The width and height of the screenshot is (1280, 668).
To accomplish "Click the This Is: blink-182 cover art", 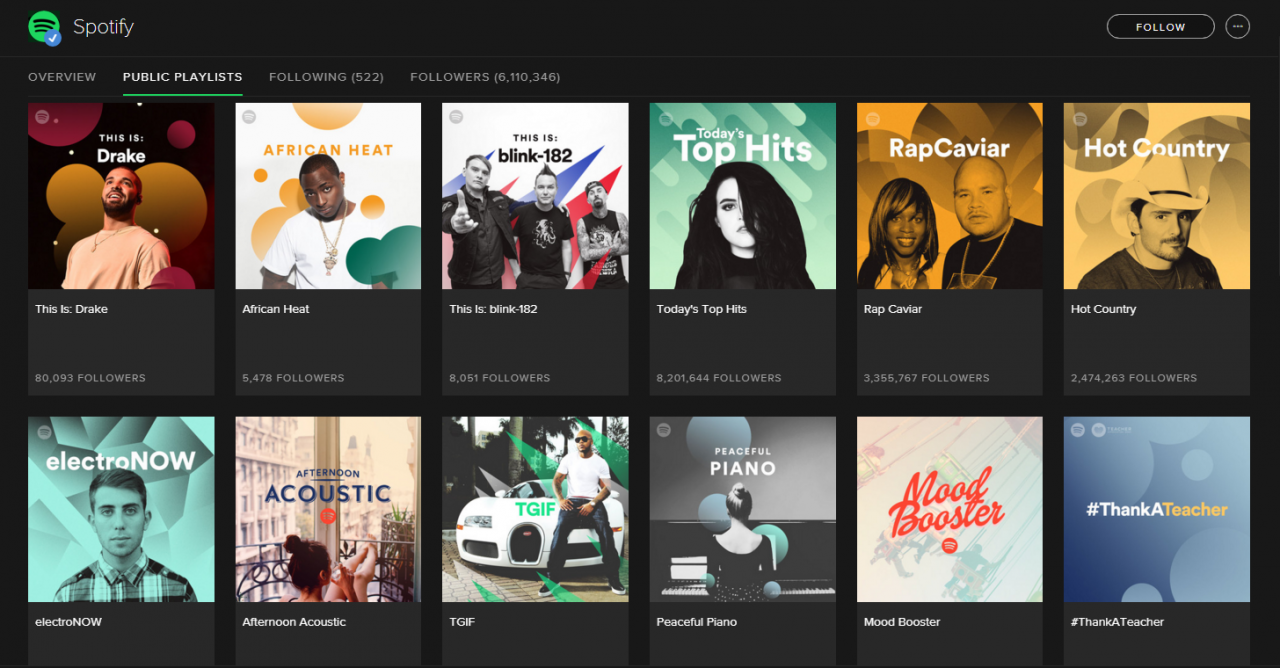I will (x=535, y=196).
